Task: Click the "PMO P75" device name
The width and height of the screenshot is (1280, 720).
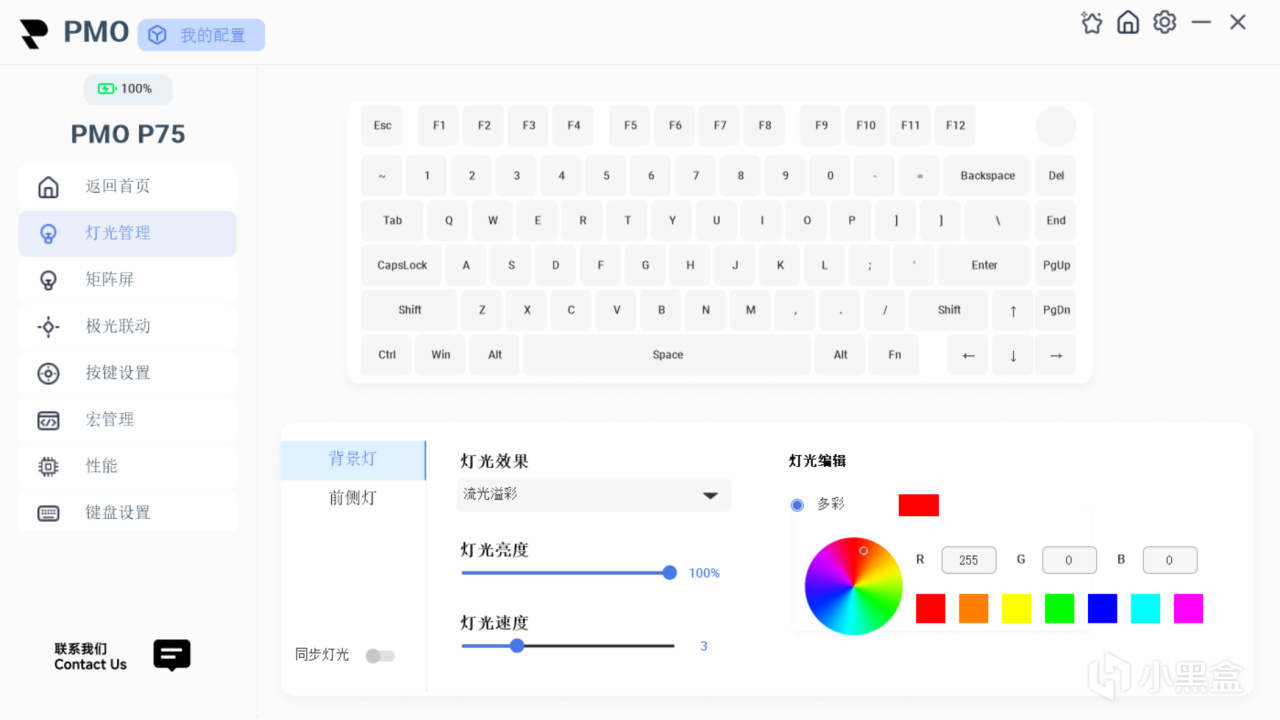Action: pos(128,134)
